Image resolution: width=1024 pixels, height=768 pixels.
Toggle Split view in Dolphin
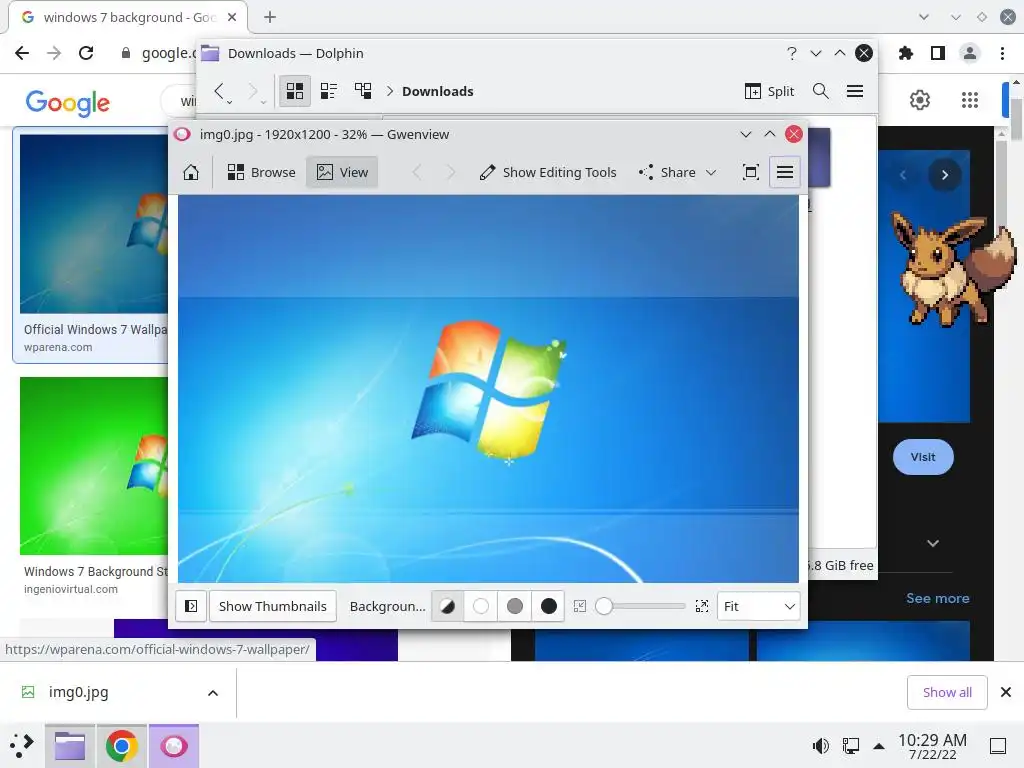pyautogui.click(x=769, y=91)
